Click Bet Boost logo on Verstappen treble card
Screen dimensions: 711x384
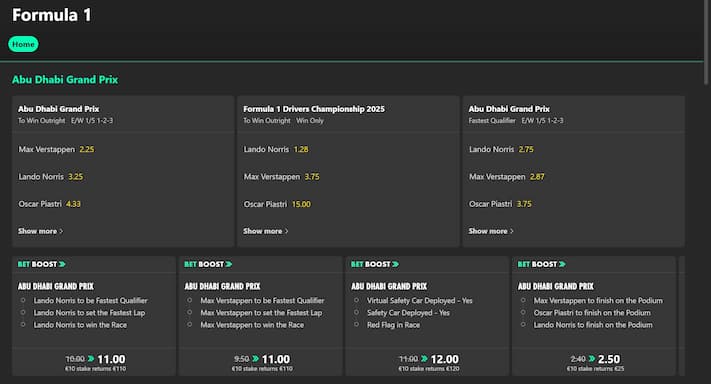coord(208,264)
